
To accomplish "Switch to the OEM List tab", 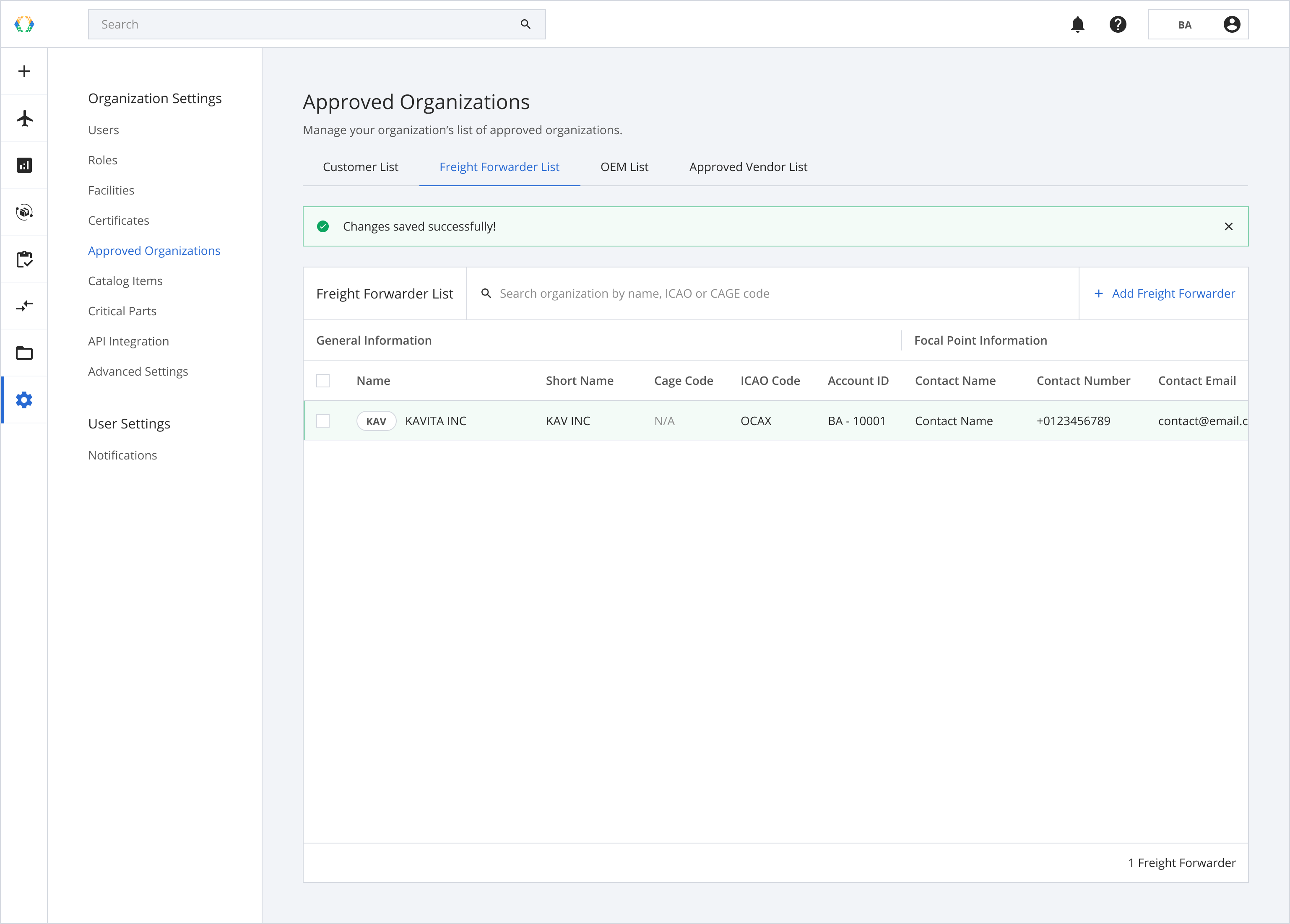I will [x=624, y=167].
